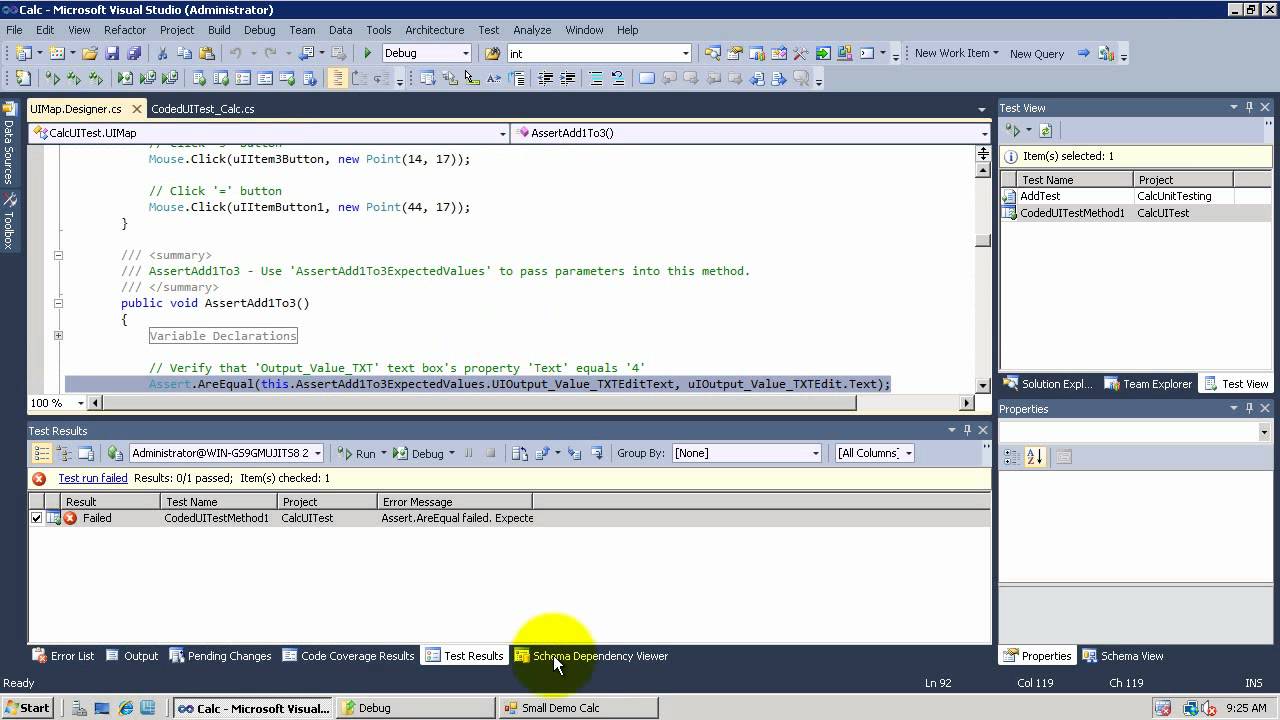Comment out selected lines icon

coord(596,78)
